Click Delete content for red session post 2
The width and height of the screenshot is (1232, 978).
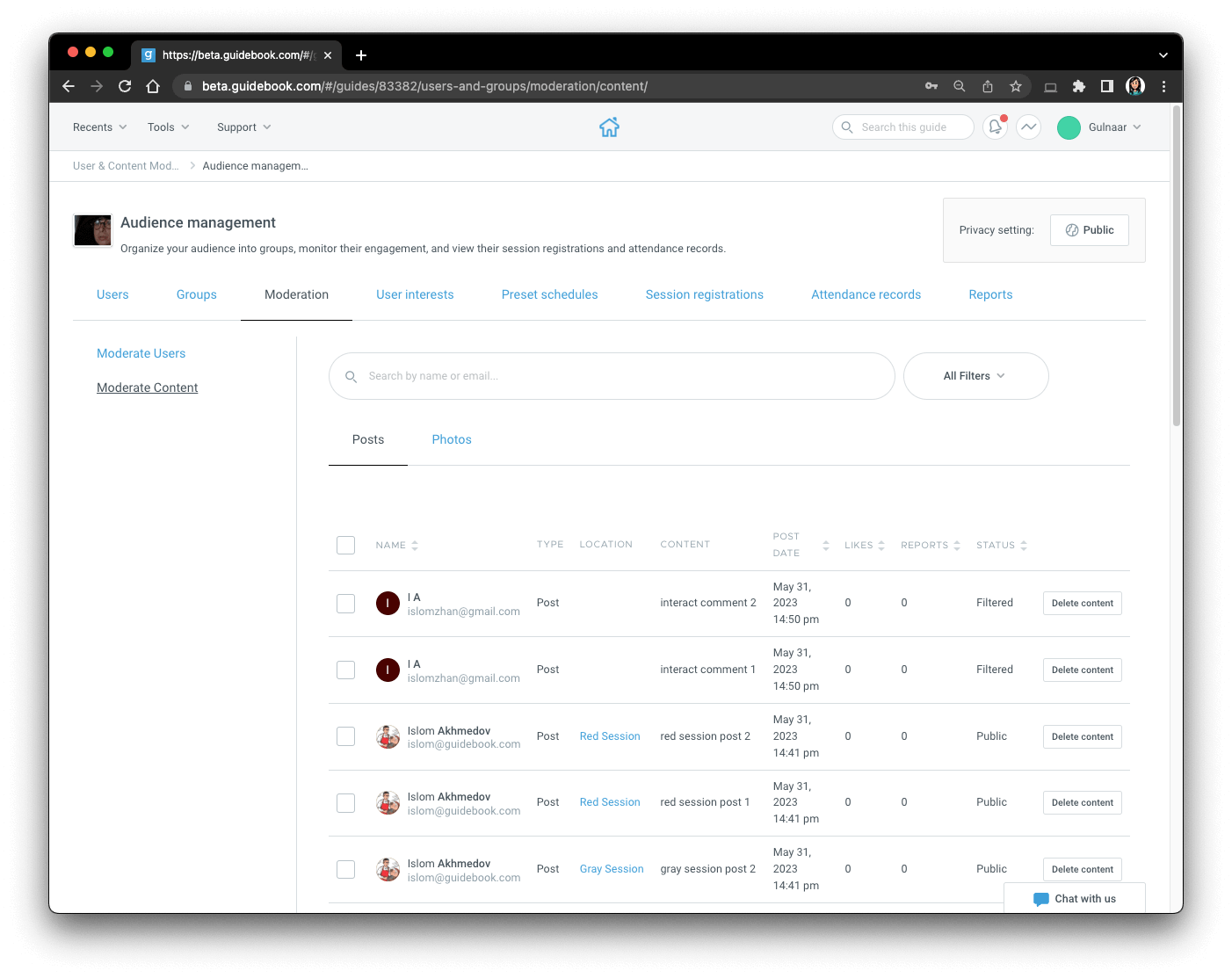[x=1082, y=736]
